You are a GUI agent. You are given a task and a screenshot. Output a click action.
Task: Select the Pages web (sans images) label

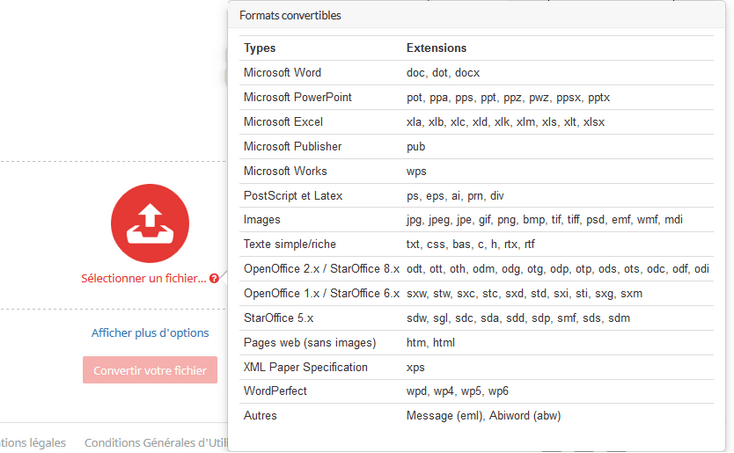[309, 343]
